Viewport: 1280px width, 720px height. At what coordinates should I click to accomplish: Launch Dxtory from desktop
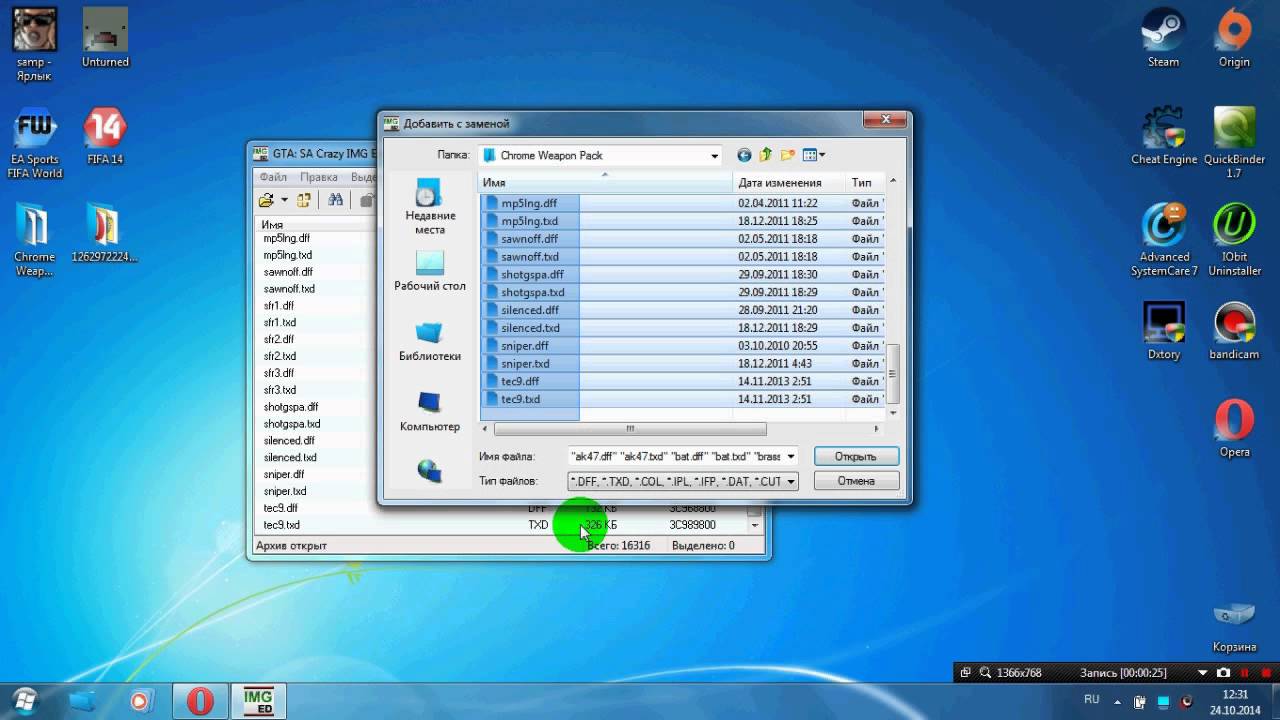1163,331
